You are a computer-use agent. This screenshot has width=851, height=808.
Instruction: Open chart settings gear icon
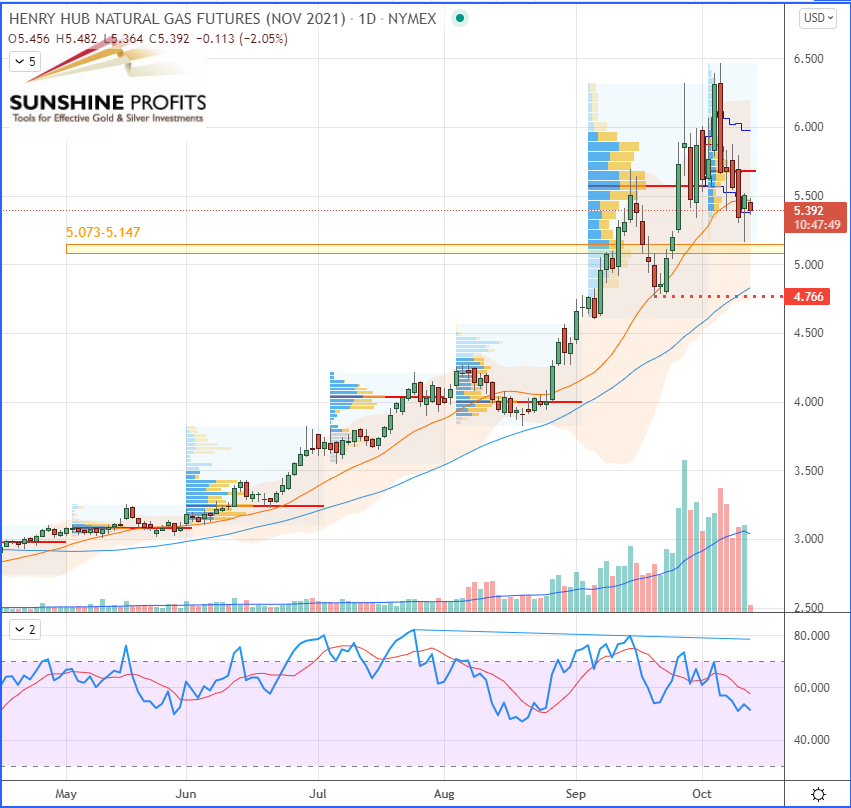coord(818,794)
